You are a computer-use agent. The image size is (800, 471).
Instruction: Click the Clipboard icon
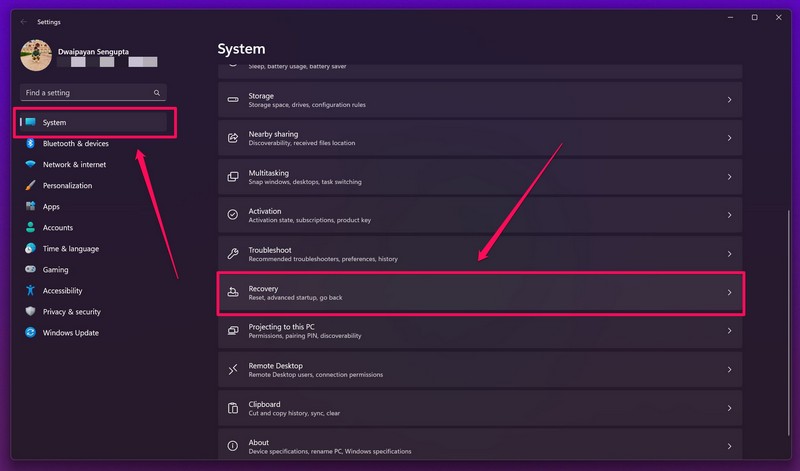pos(233,408)
